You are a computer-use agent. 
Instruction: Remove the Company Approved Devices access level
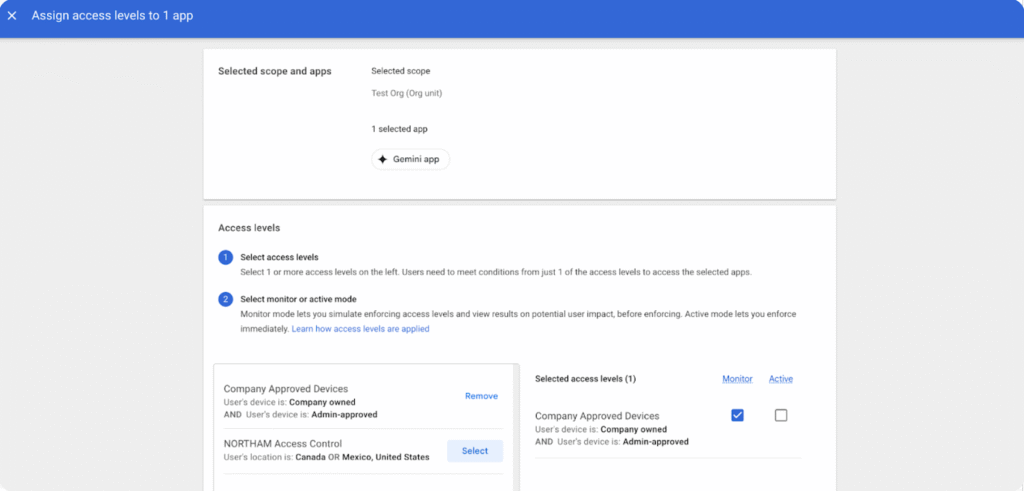coord(481,396)
